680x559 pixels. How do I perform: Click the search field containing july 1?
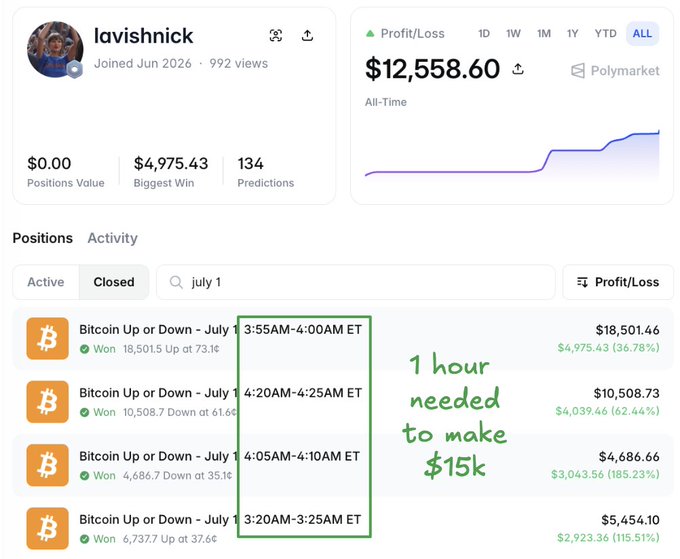tap(356, 282)
